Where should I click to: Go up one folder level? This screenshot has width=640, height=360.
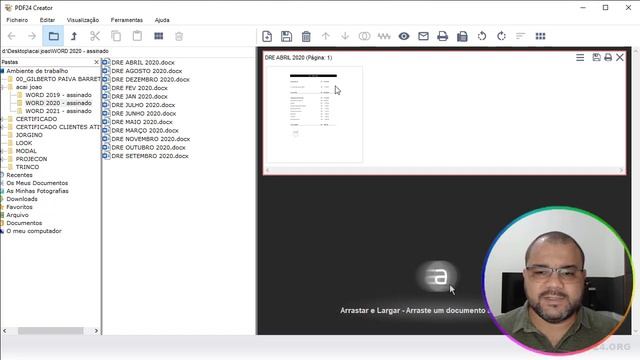[74, 36]
